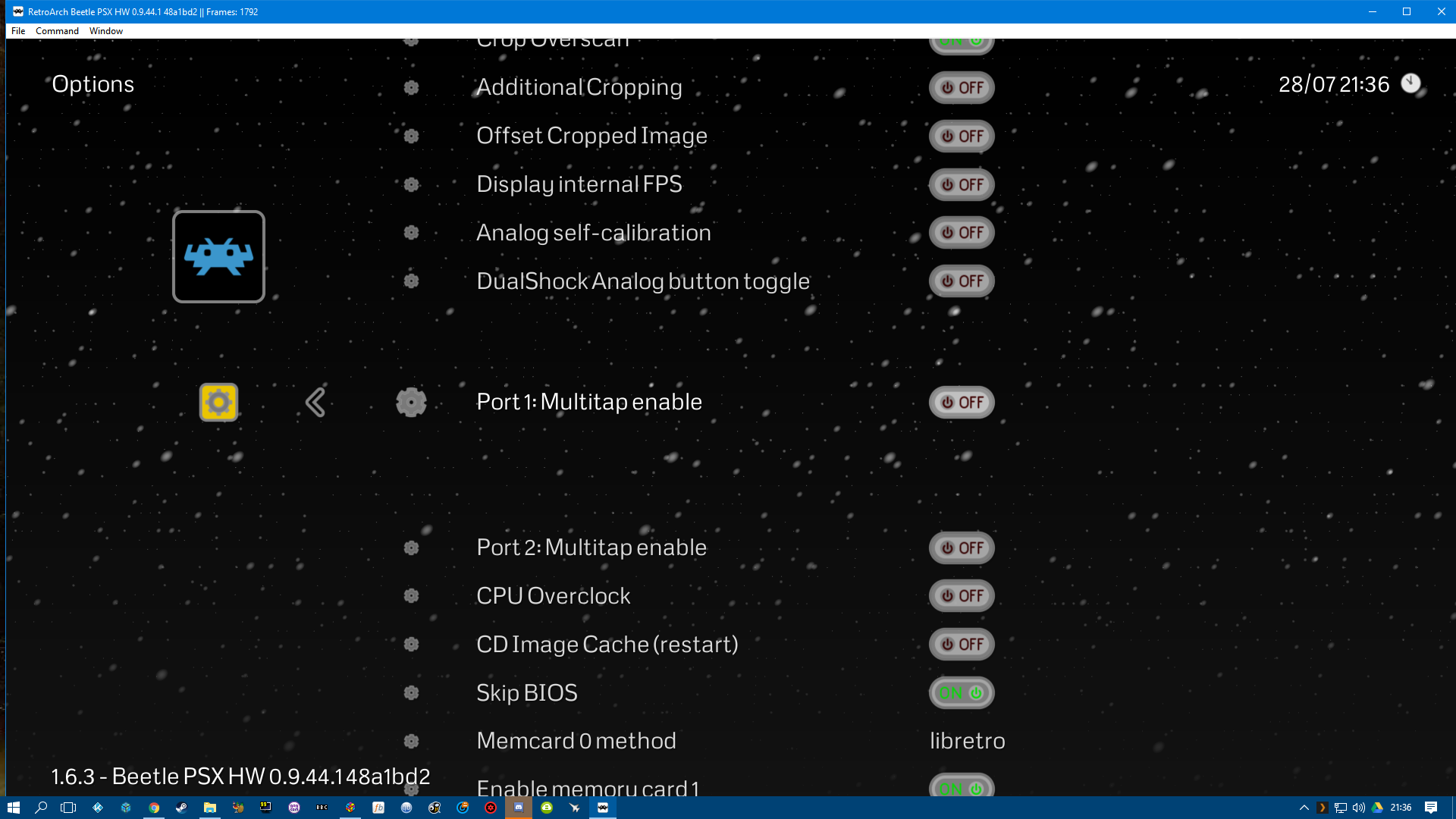Click the taskbar clock showing 21:36

tap(1401, 808)
